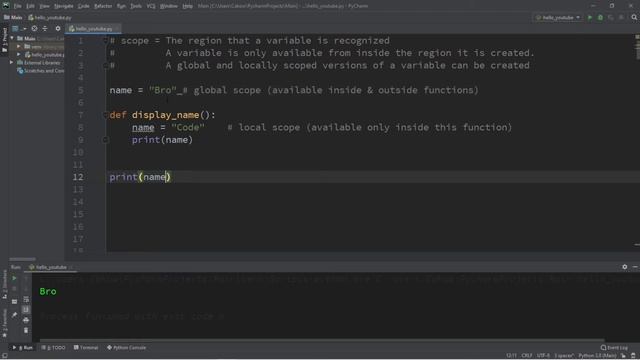
Task: Open the Terminal tool window
Action: [x=86, y=348]
